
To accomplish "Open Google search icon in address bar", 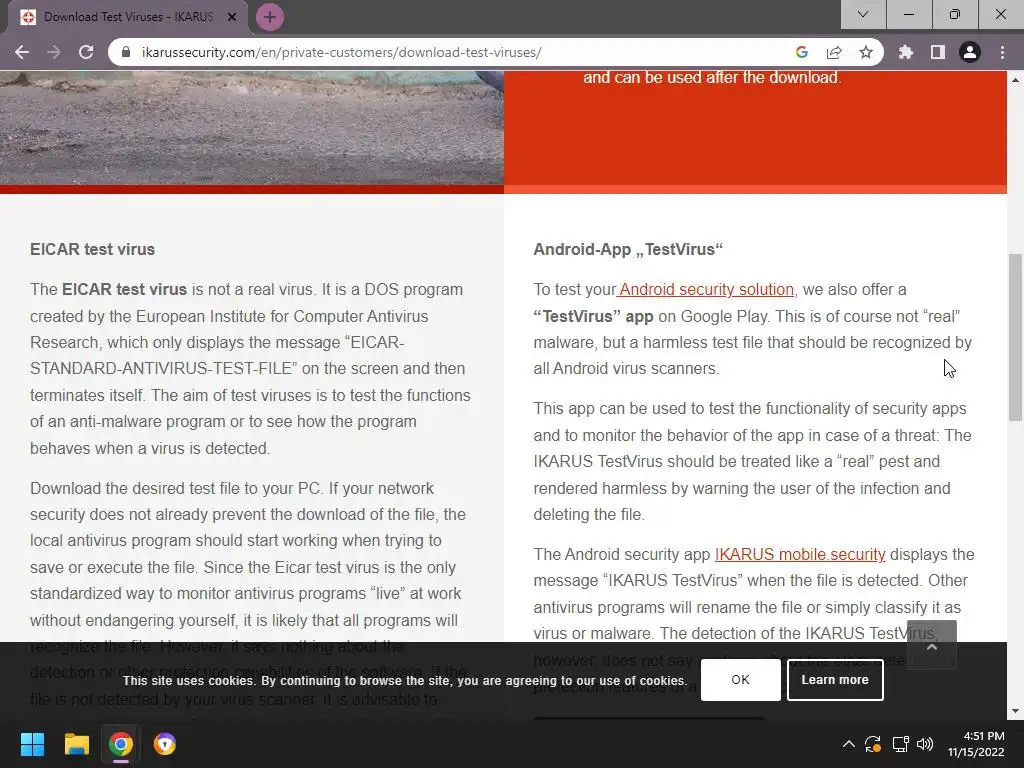I will pyautogui.click(x=802, y=52).
